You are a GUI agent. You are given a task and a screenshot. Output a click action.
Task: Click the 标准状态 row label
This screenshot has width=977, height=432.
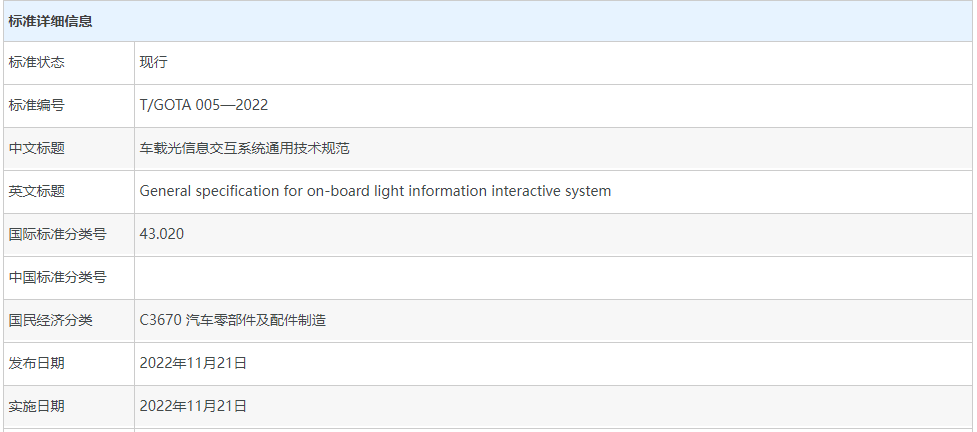coord(37,62)
